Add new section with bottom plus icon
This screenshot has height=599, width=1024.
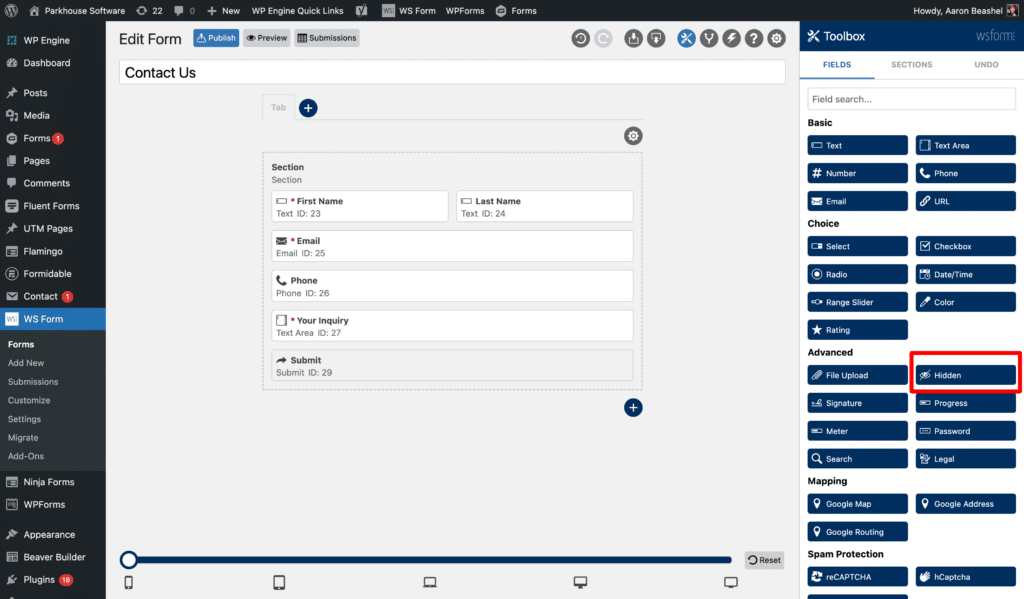[633, 408]
